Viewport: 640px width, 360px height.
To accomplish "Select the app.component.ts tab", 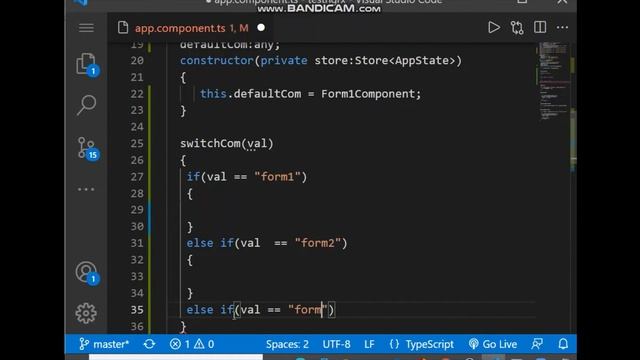I will (x=191, y=28).
